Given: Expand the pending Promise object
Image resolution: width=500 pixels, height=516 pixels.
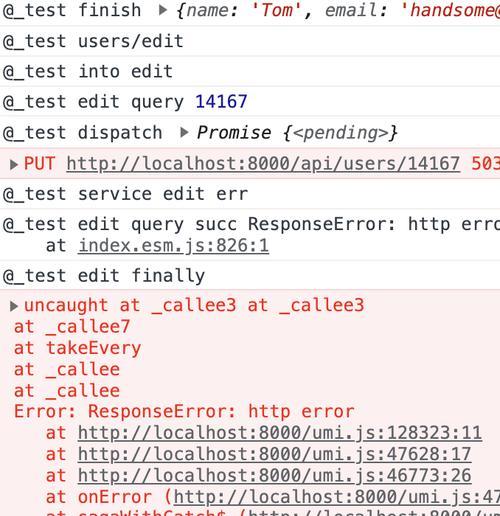Looking at the screenshot, I should [184, 133].
